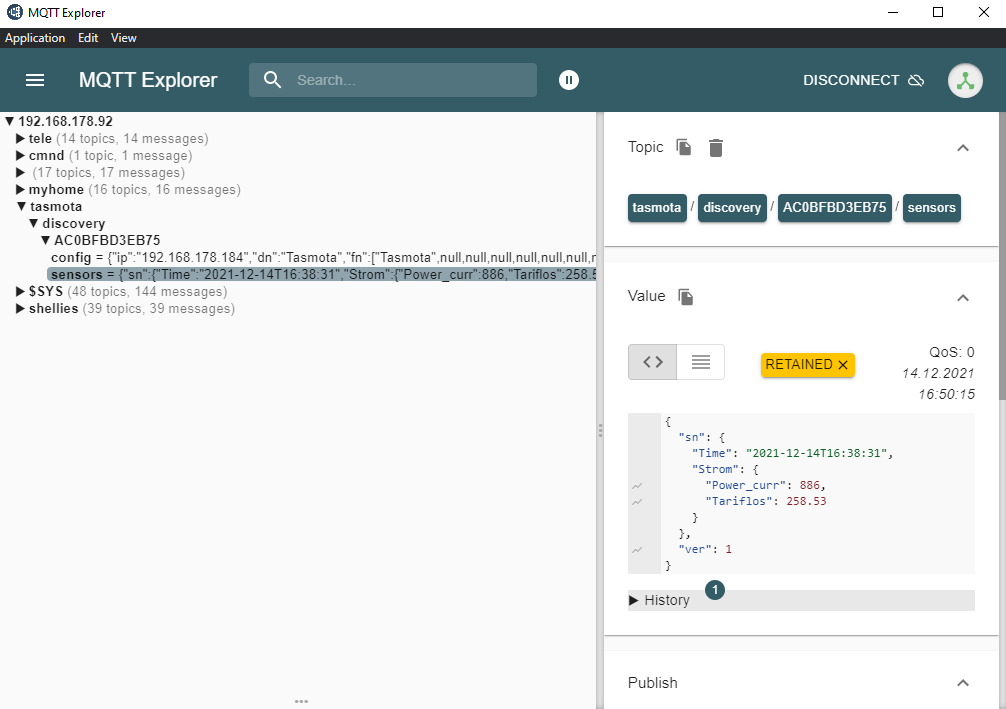Select the discovery topic breadcrumb
1006x709 pixels.
[x=732, y=208]
